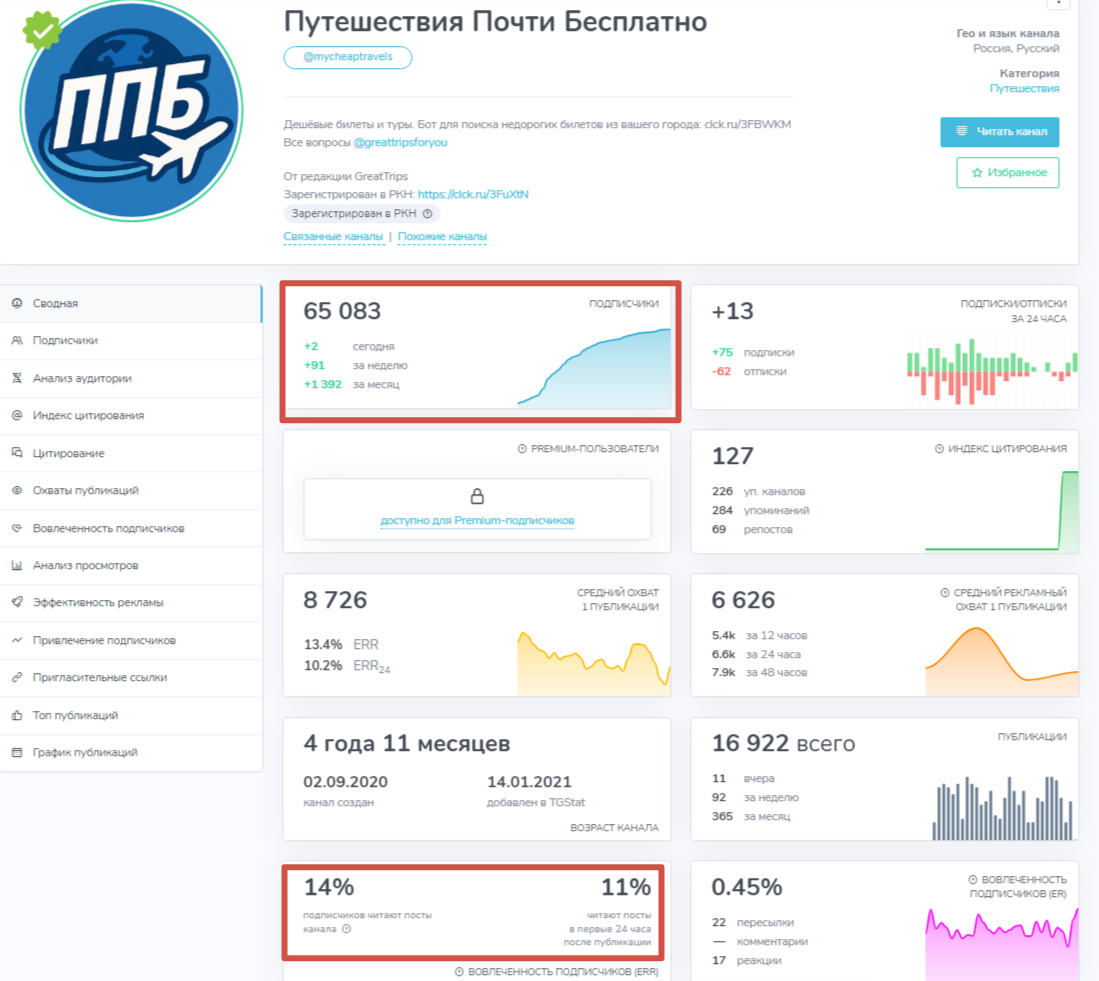Click the lock icon in the Premium users card
This screenshot has width=1099, height=981.
coord(477,496)
